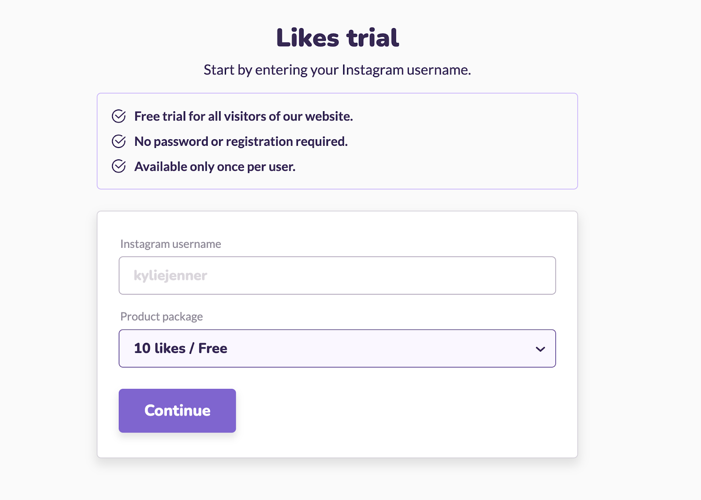Select the "10 likes / Free" option text
The width and height of the screenshot is (701, 500).
click(180, 349)
